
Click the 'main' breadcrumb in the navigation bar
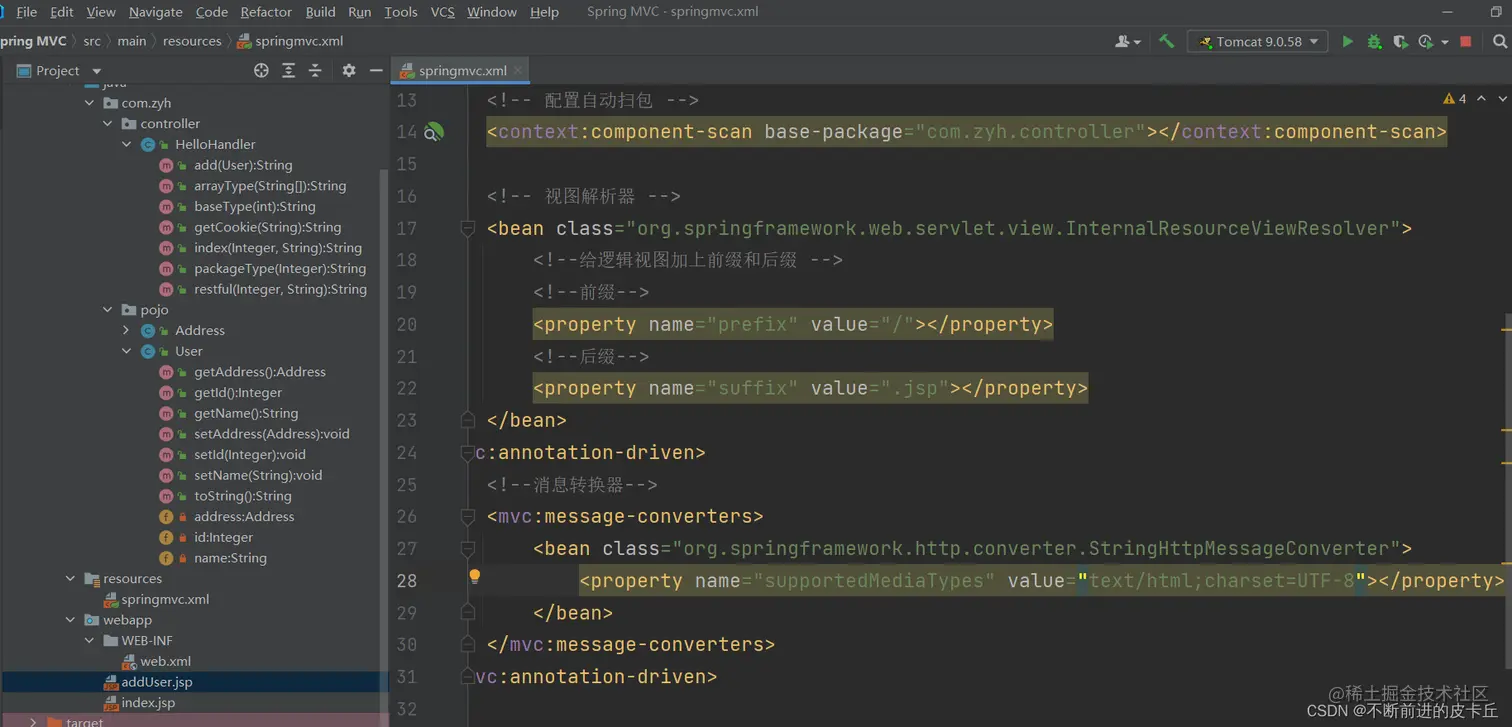[x=131, y=41]
